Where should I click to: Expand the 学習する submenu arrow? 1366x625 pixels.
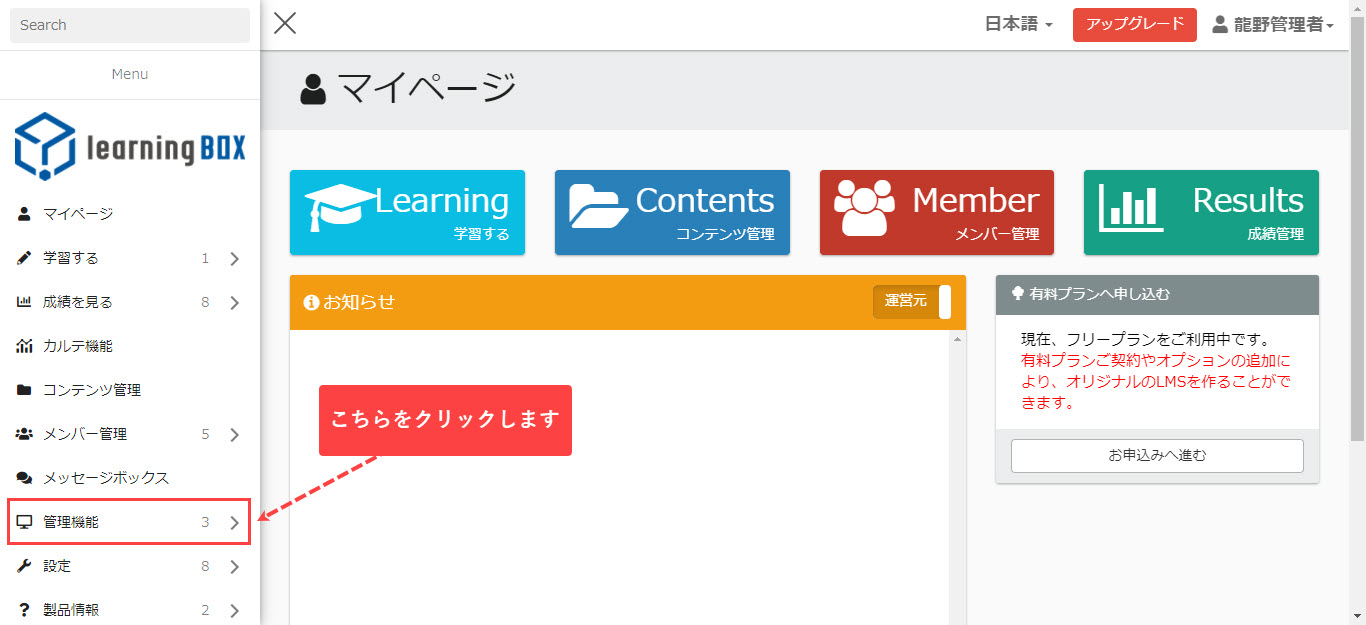tap(234, 259)
